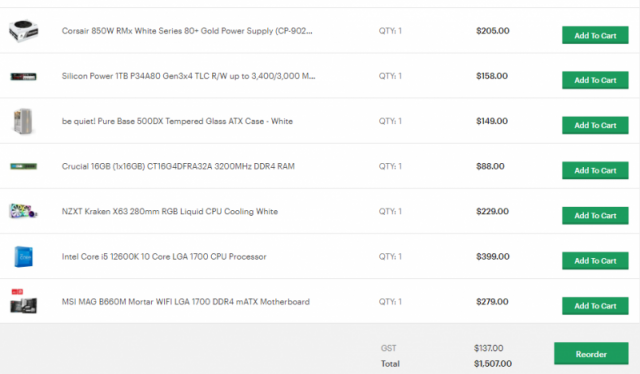Screen dimensions: 640x374
Task: Add Intel Core i5 12600K to cart
Action: point(595,260)
